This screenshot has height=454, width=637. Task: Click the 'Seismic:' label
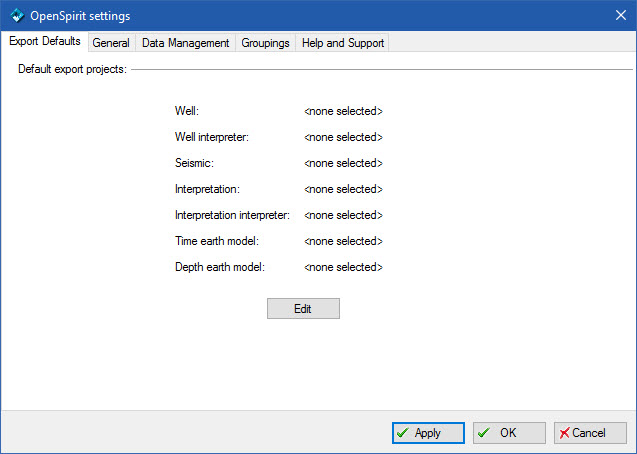click(194, 163)
